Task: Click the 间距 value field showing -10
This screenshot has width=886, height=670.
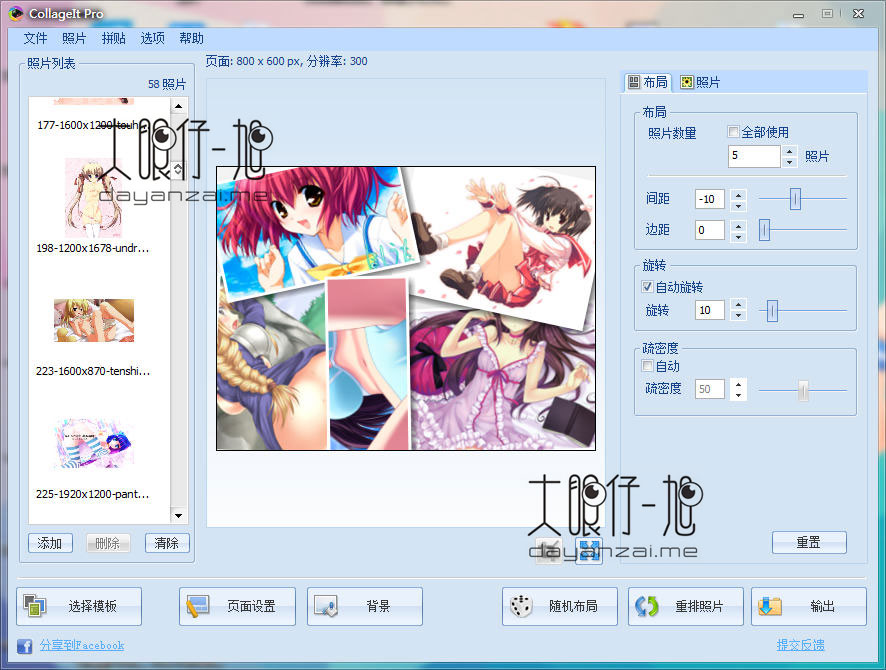Action: [x=710, y=199]
